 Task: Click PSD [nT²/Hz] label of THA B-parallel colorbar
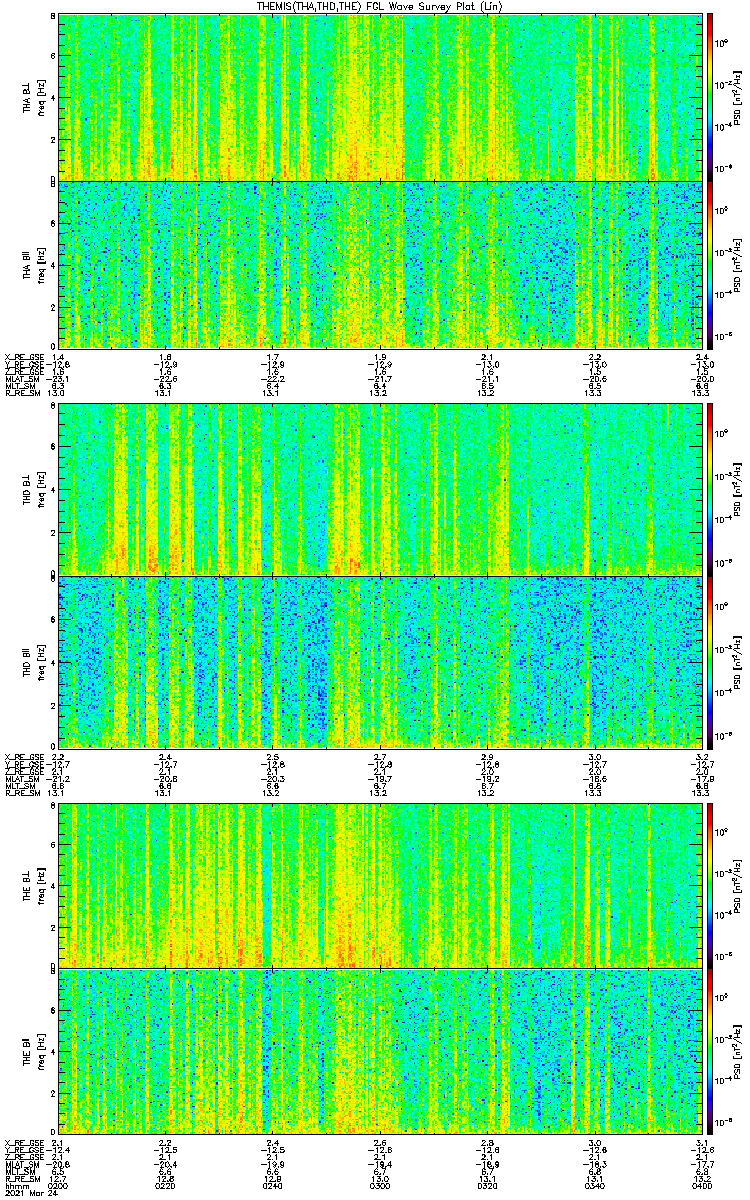tap(737, 263)
